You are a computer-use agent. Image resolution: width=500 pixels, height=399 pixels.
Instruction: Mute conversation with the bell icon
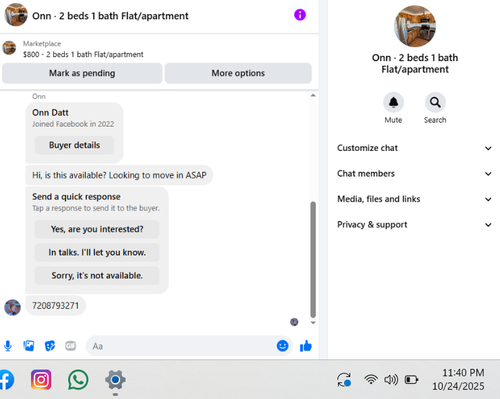[x=393, y=102]
